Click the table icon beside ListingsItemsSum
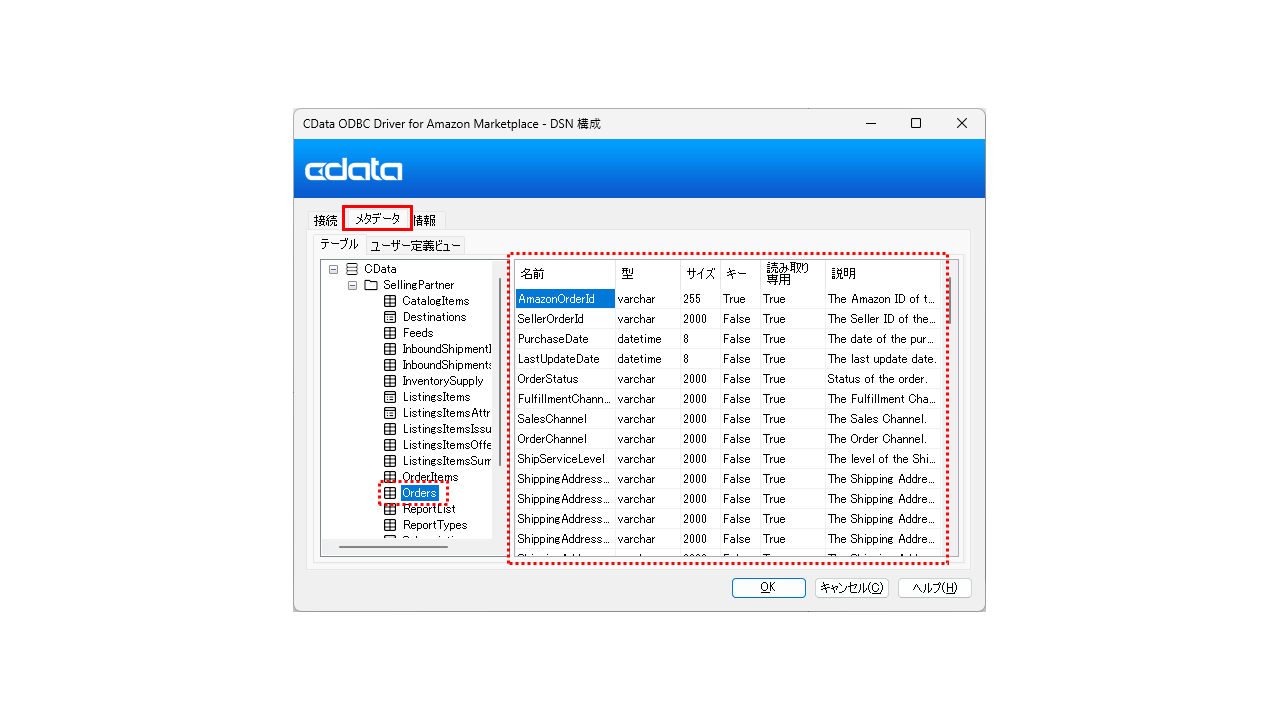This screenshot has height=720, width=1280. [x=390, y=461]
